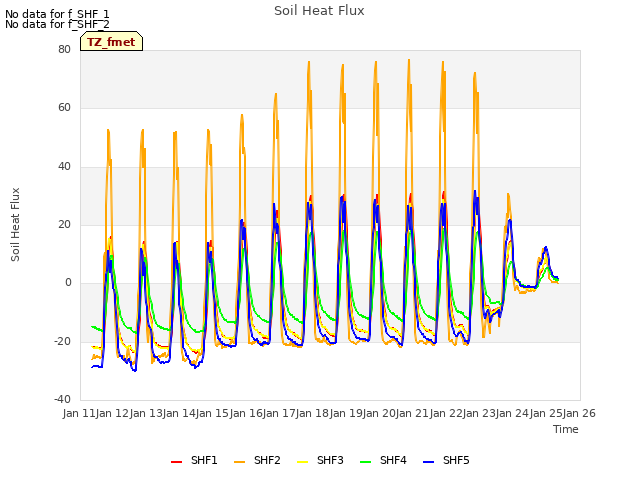Click the Jan 21 x-axis label
Viewport: 640px width, 480px height.
click(412, 413)
